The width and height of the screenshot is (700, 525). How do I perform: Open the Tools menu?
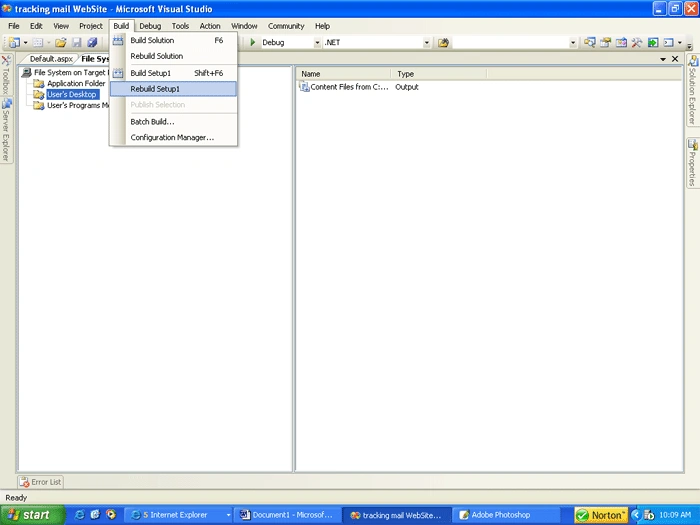tap(180, 26)
